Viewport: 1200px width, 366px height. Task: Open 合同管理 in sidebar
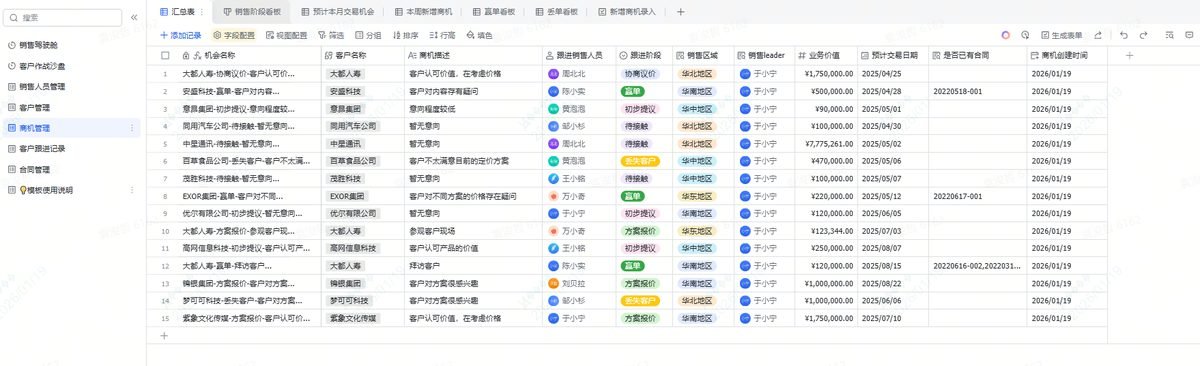point(71,169)
